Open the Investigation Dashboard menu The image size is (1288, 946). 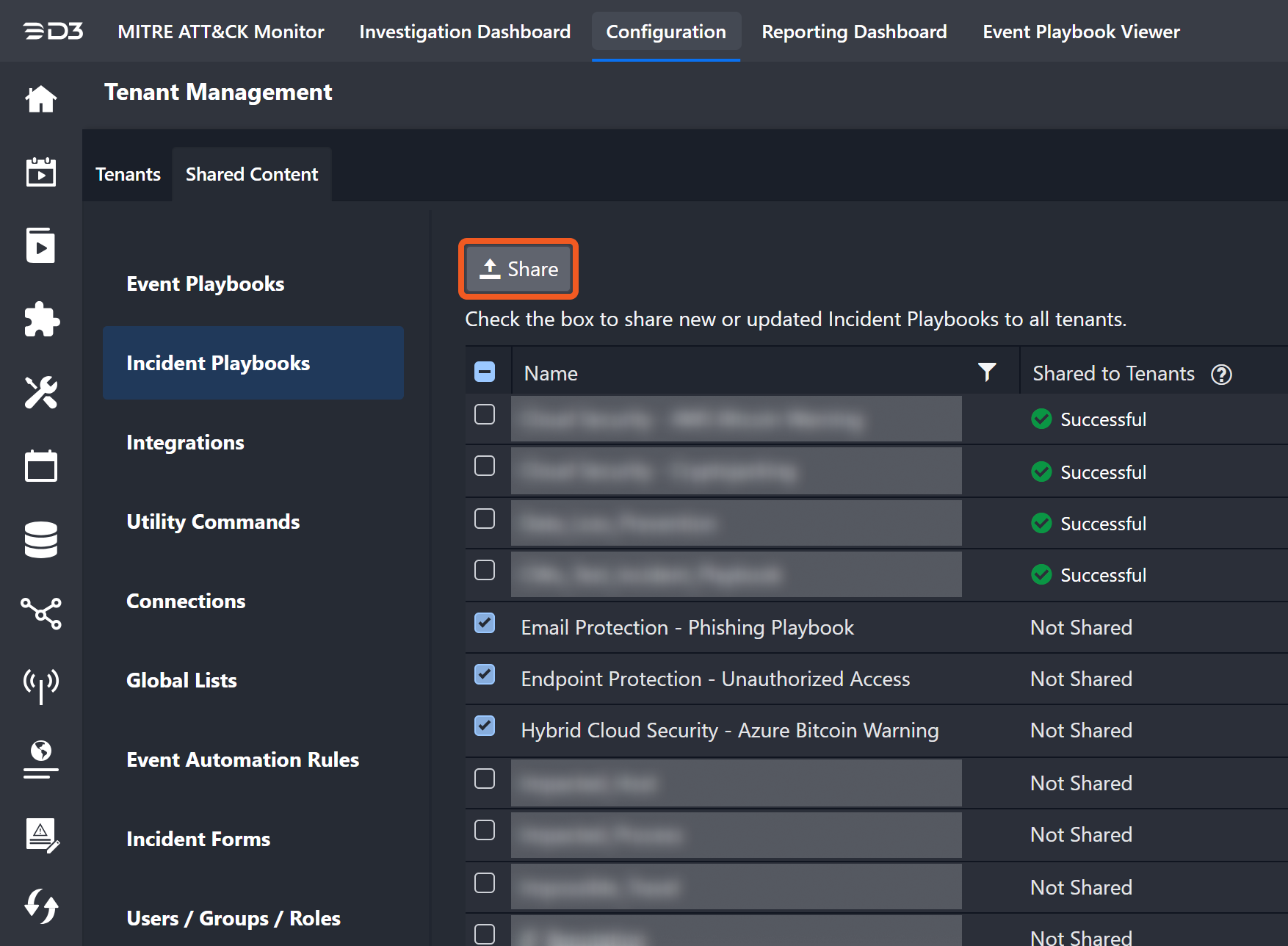pos(465,32)
